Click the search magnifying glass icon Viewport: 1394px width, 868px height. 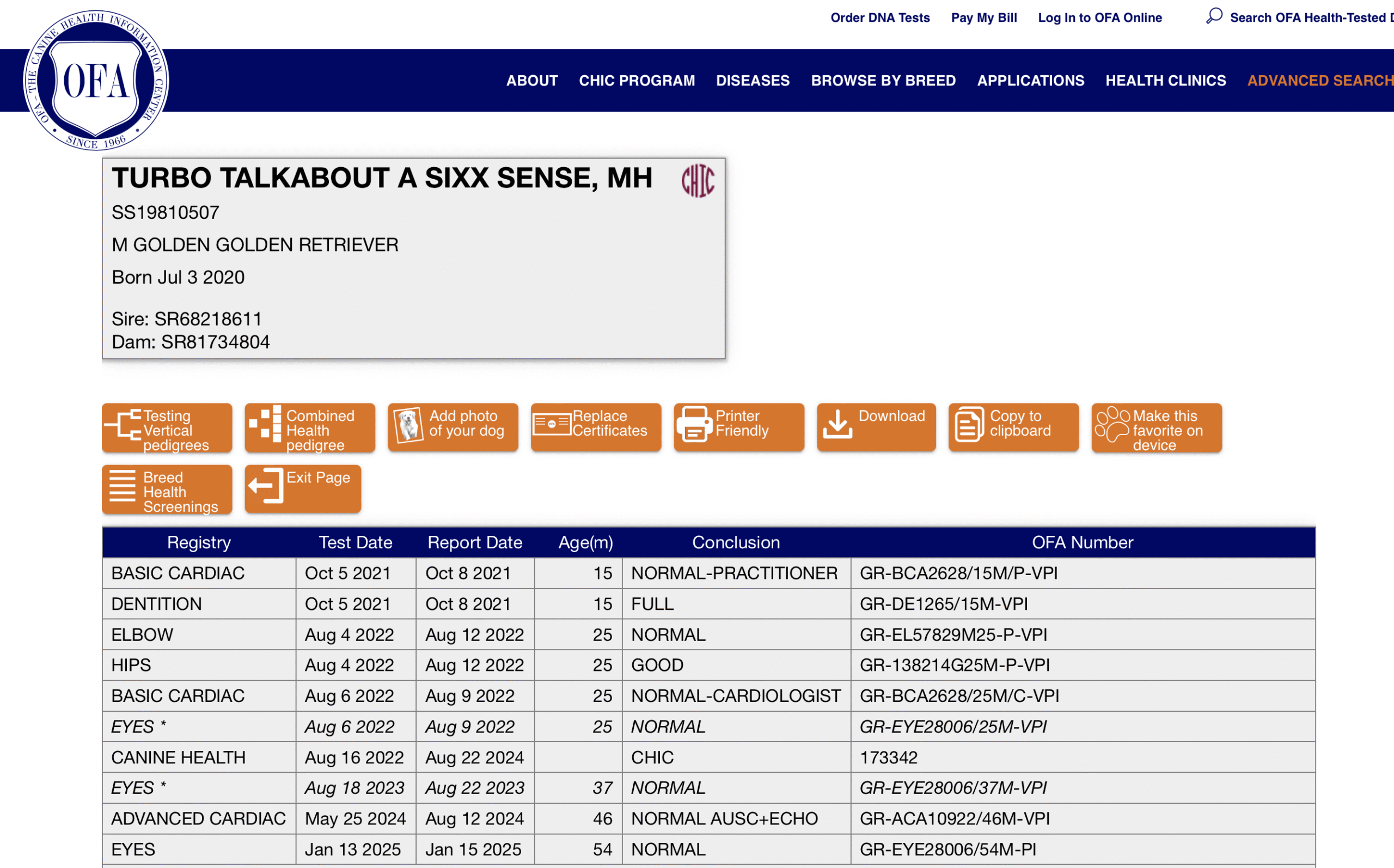[1214, 16]
